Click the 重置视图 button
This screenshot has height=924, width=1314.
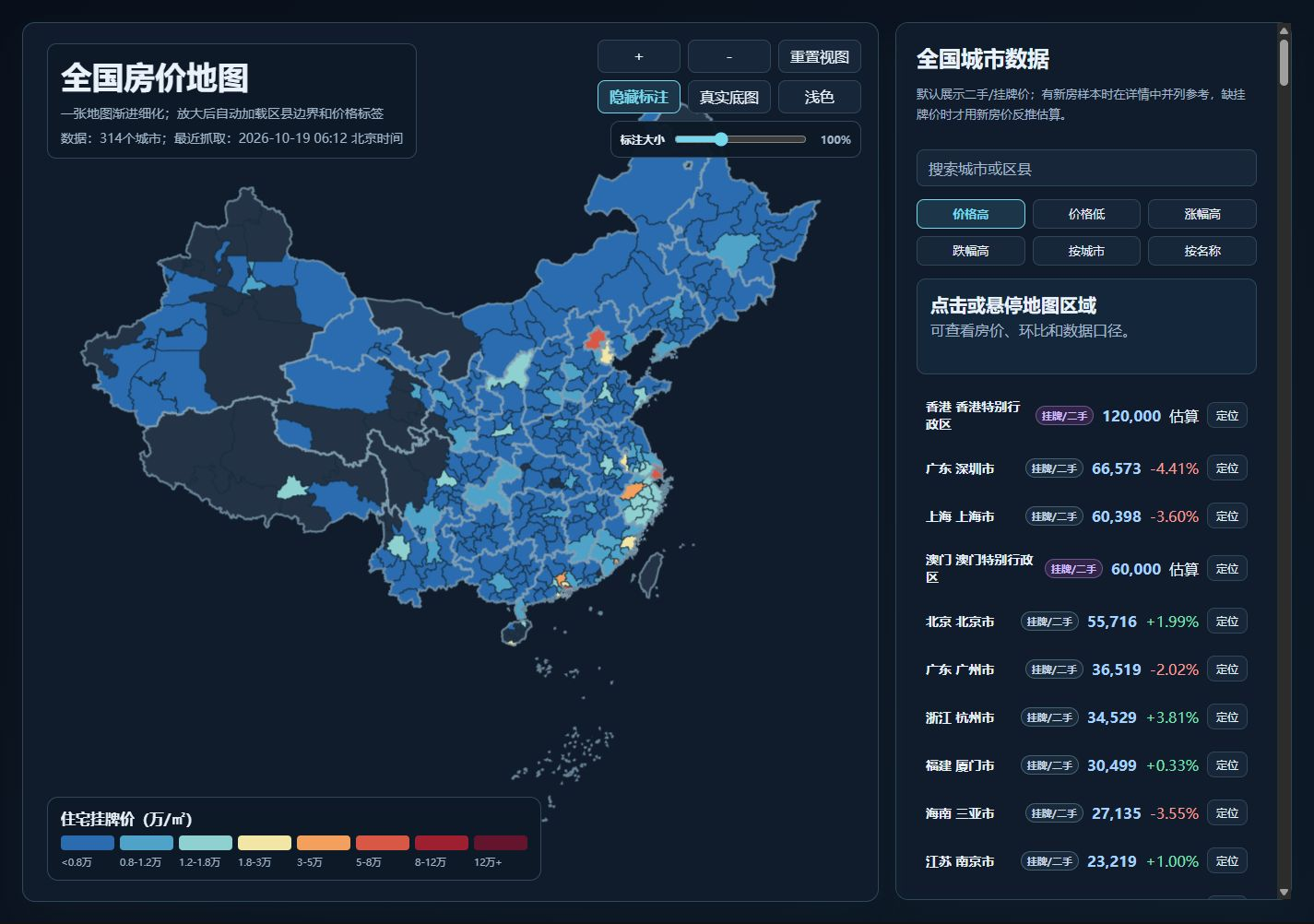click(x=820, y=56)
